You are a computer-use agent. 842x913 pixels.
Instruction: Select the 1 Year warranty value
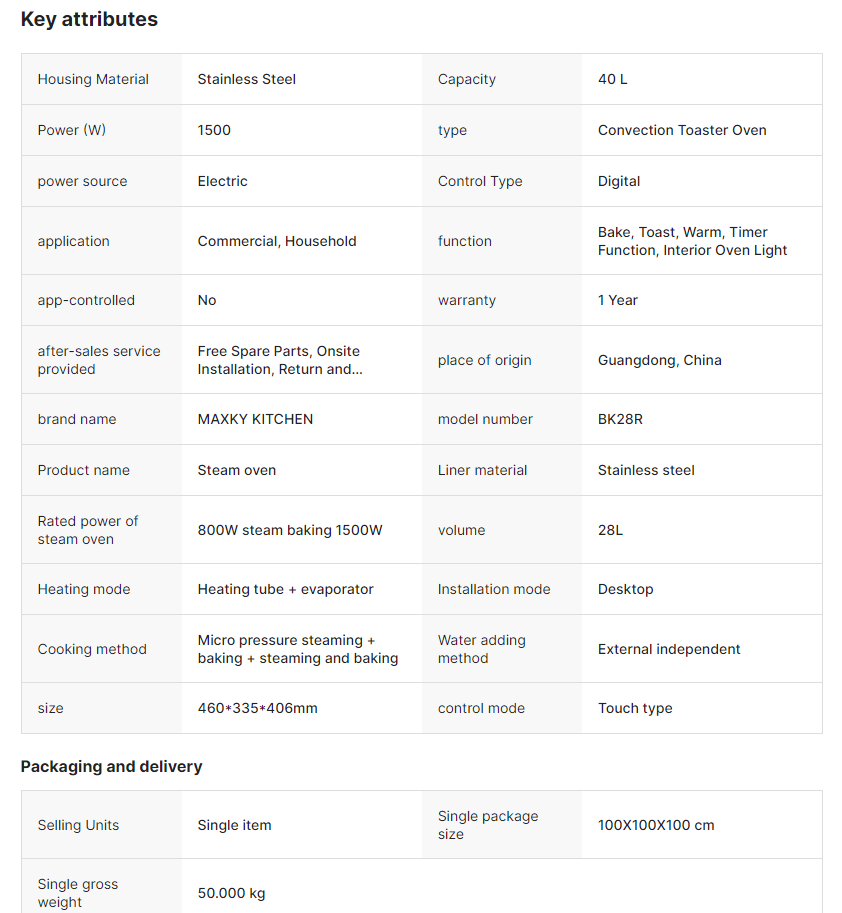point(618,300)
